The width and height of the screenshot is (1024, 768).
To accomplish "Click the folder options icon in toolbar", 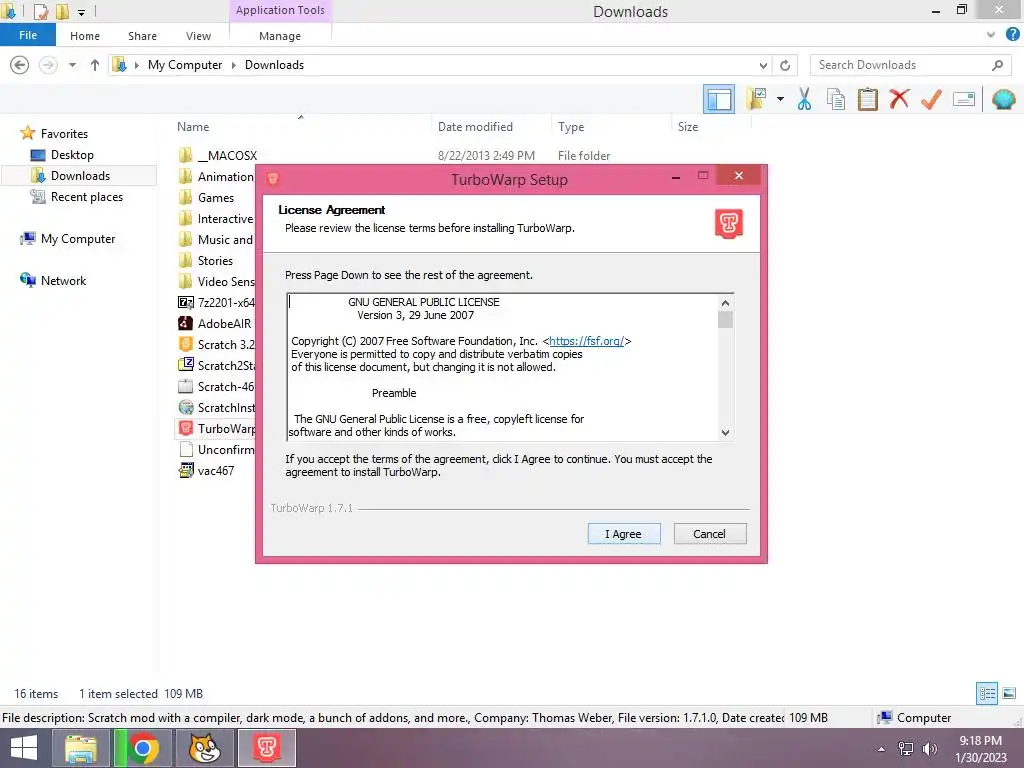I will 758,99.
